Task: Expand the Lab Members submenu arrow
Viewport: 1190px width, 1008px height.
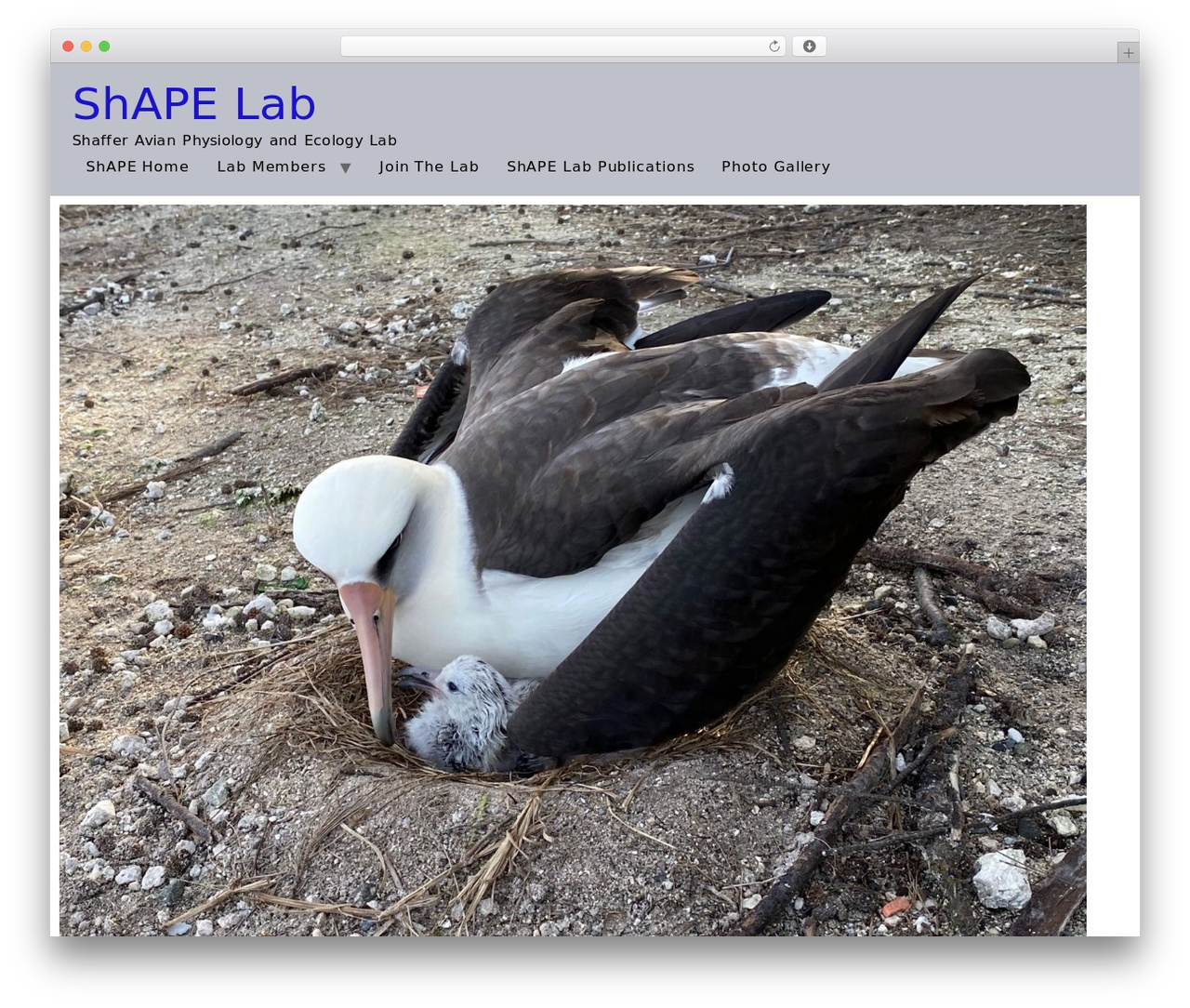Action: [x=345, y=168]
